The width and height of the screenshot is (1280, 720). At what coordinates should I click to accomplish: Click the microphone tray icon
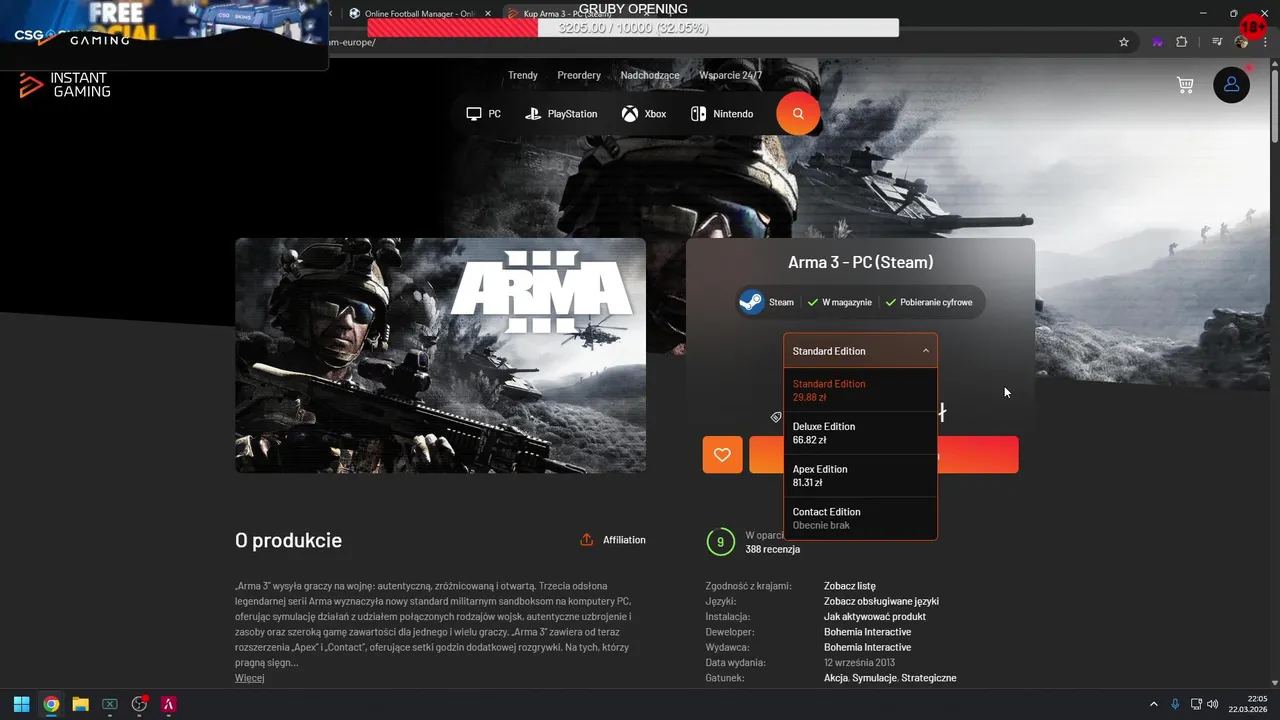click(x=1175, y=704)
